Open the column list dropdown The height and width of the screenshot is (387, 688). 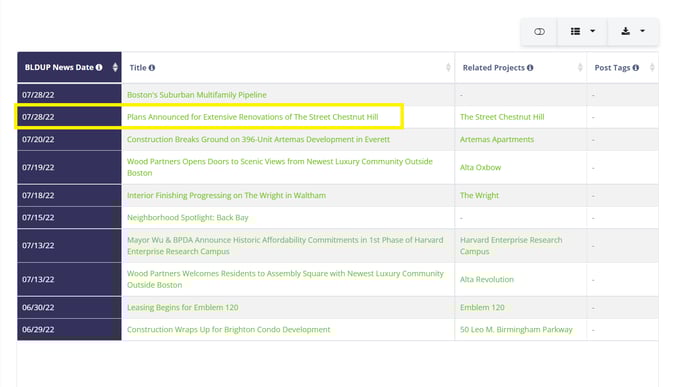[x=582, y=32]
